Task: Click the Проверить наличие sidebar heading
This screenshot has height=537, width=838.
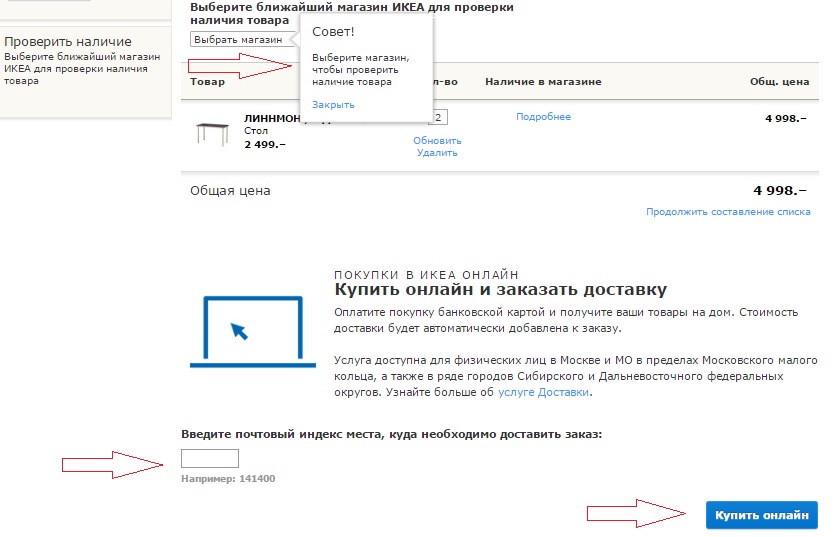Action: tap(68, 42)
